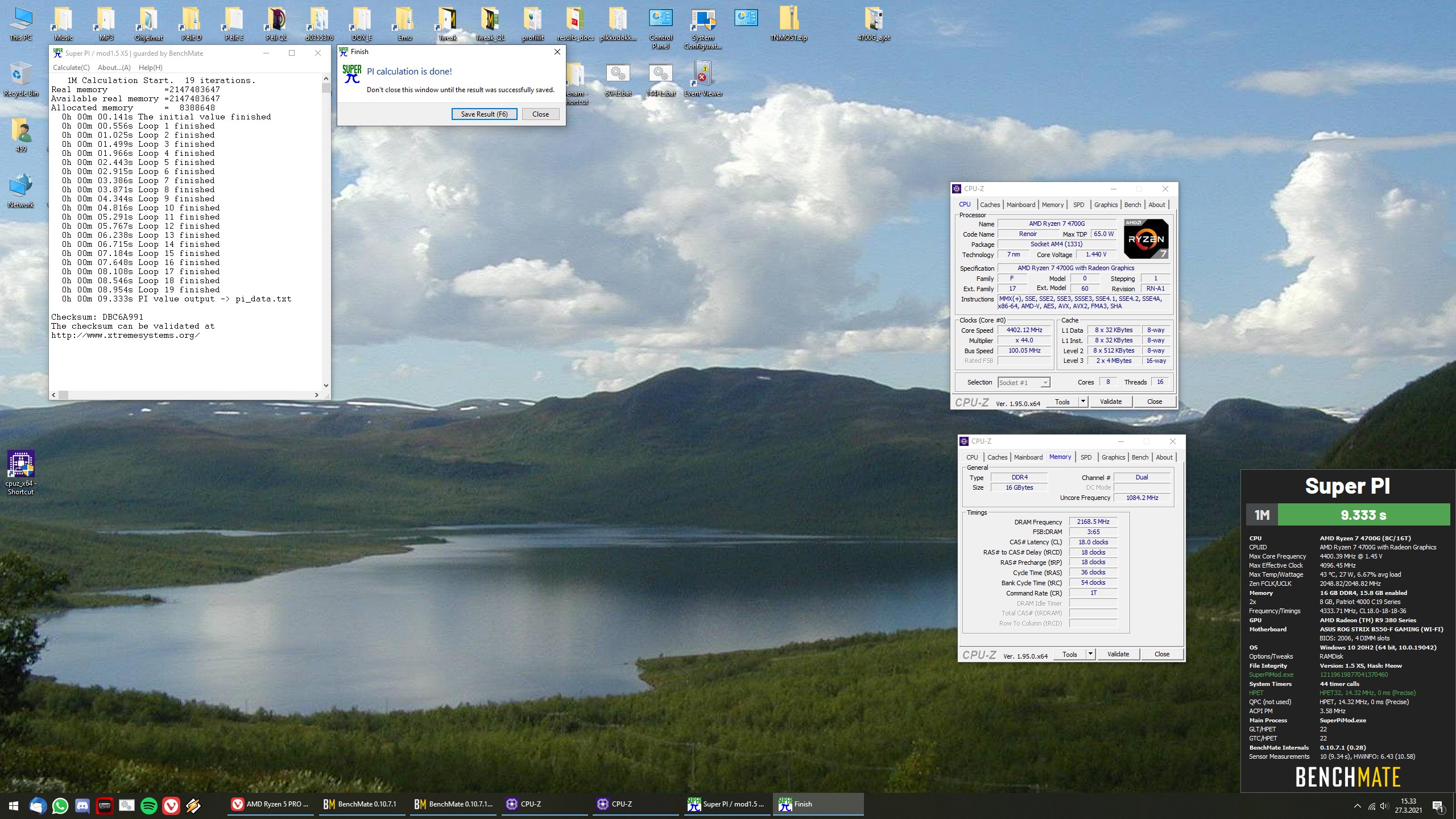
Task: Open the notification center
Action: coord(1438,806)
